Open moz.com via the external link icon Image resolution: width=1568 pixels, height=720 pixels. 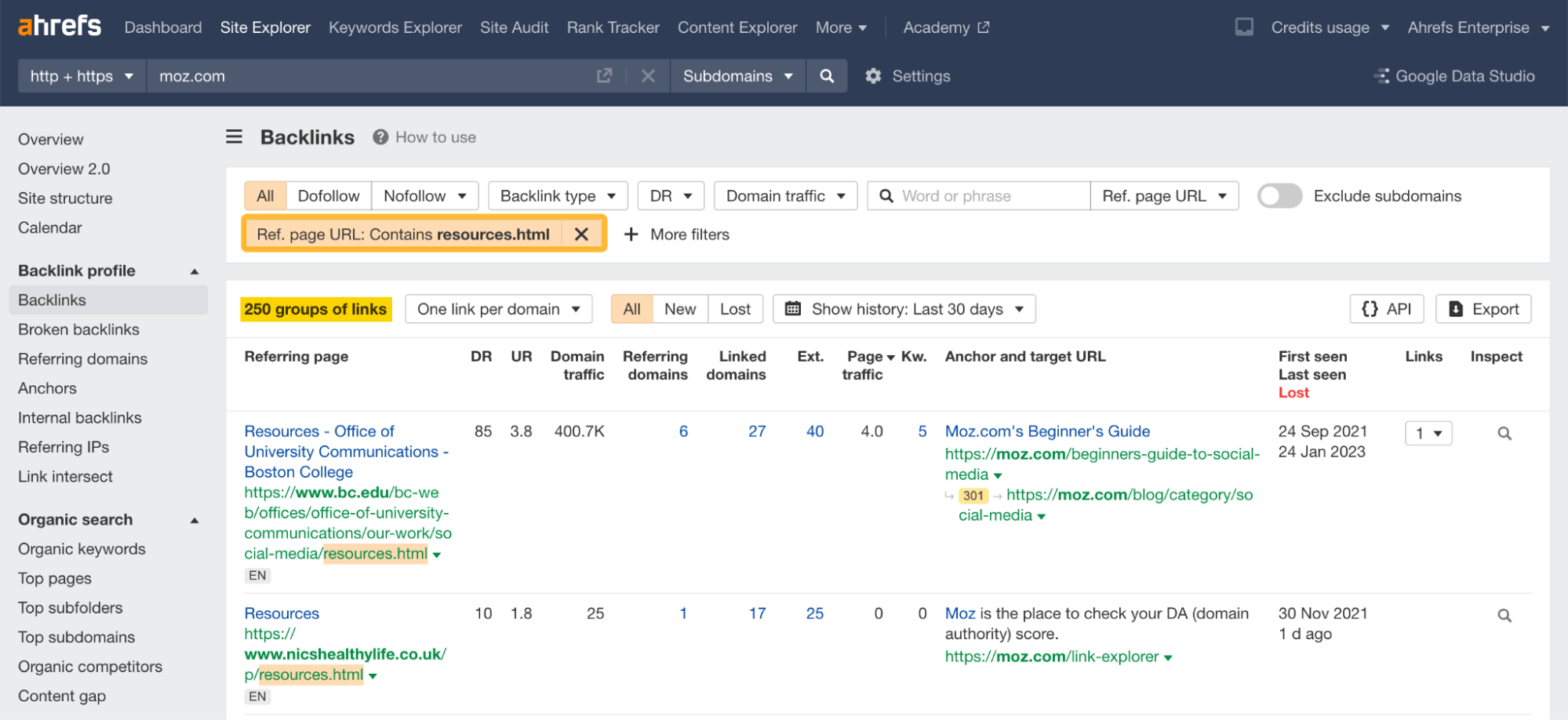point(603,75)
